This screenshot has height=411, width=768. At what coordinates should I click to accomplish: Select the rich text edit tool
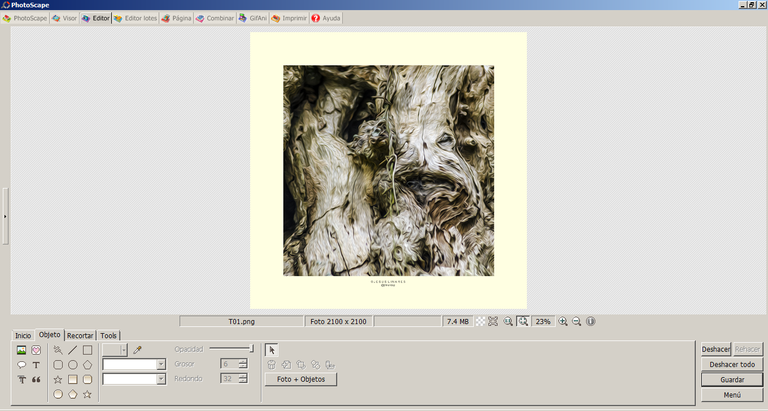coord(22,379)
